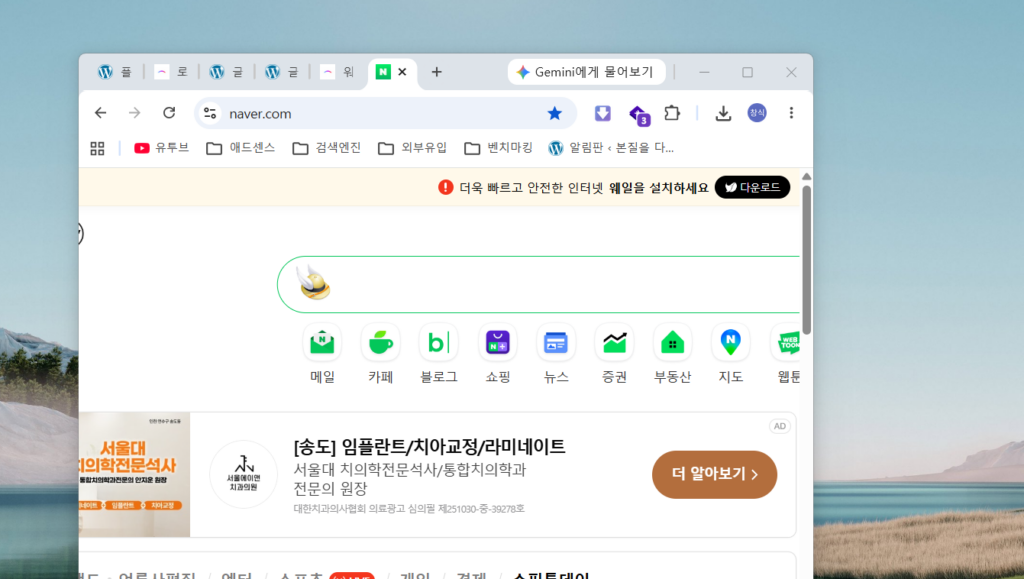Viewport: 1024px width, 579px height.
Task: Open the Shopping (쇼핑) shortcut icon
Action: (497, 343)
